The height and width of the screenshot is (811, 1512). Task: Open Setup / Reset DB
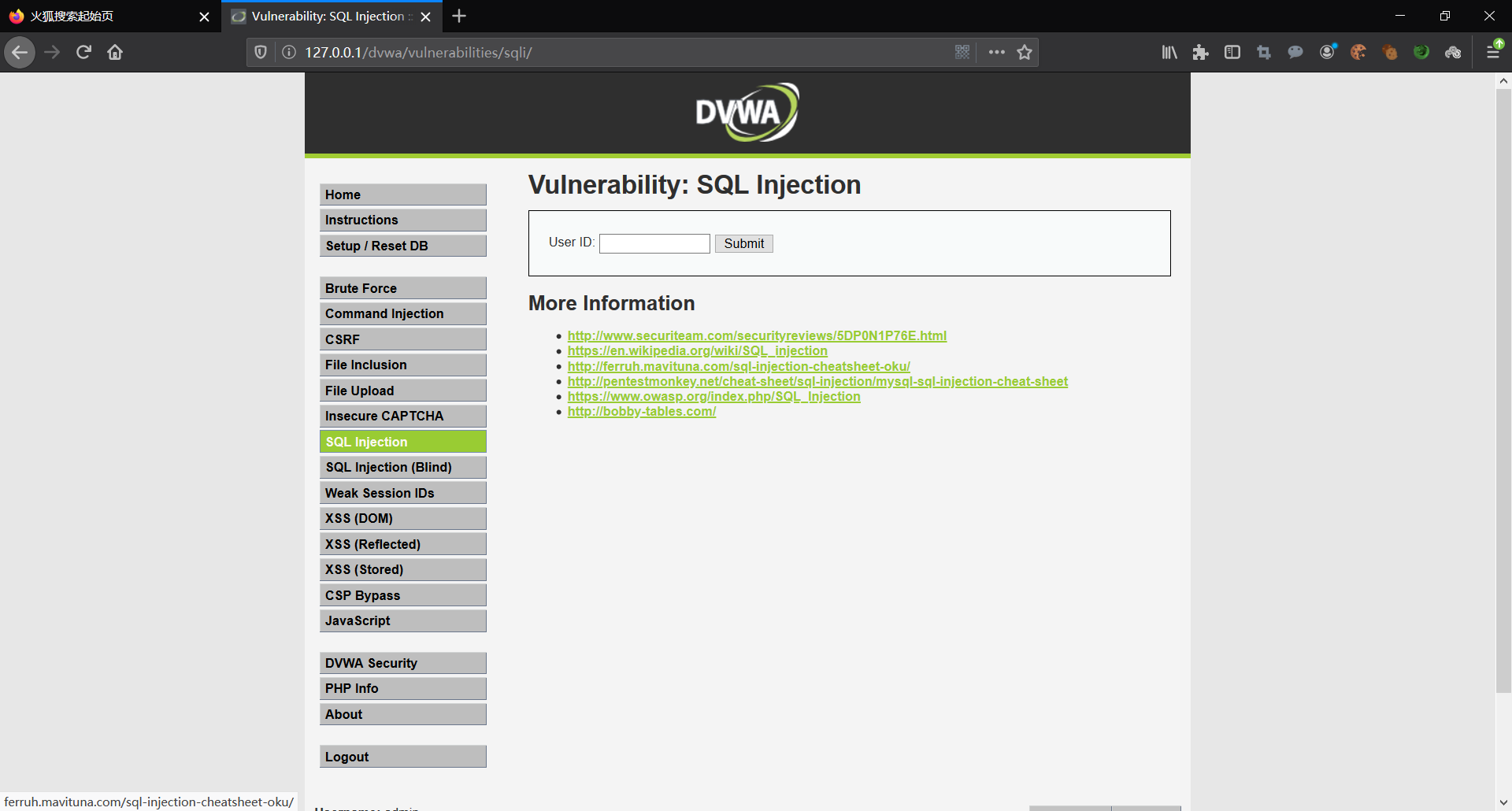pyautogui.click(x=403, y=246)
